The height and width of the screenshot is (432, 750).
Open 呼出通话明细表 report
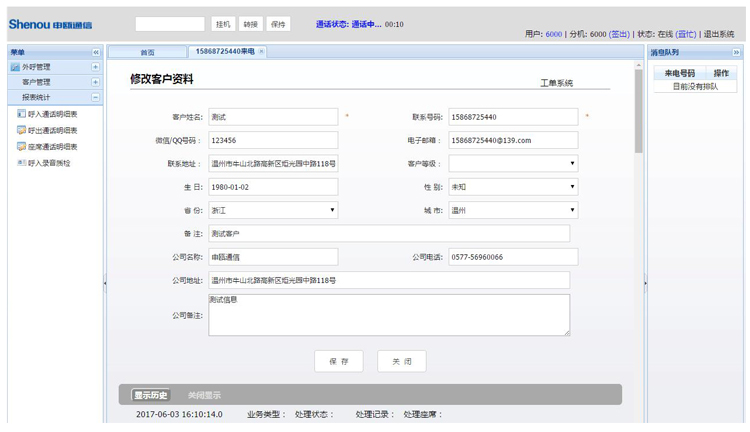tap(53, 130)
